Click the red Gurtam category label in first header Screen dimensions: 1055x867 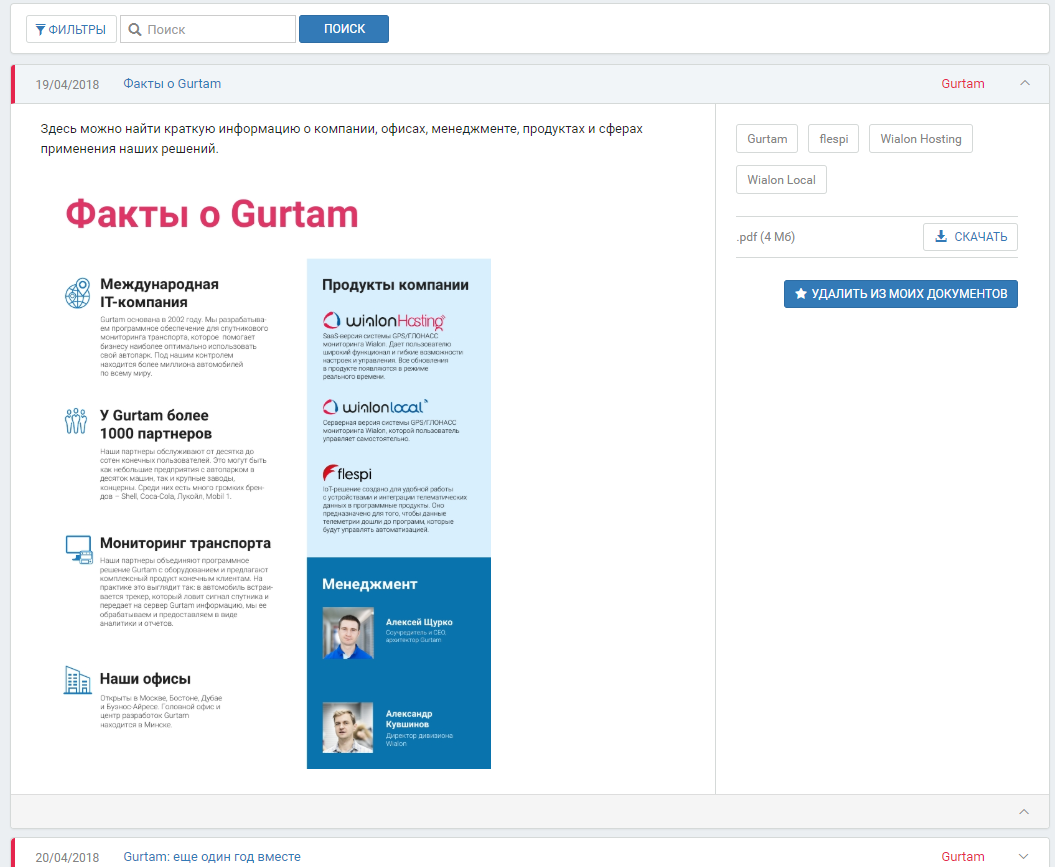[x=962, y=84]
